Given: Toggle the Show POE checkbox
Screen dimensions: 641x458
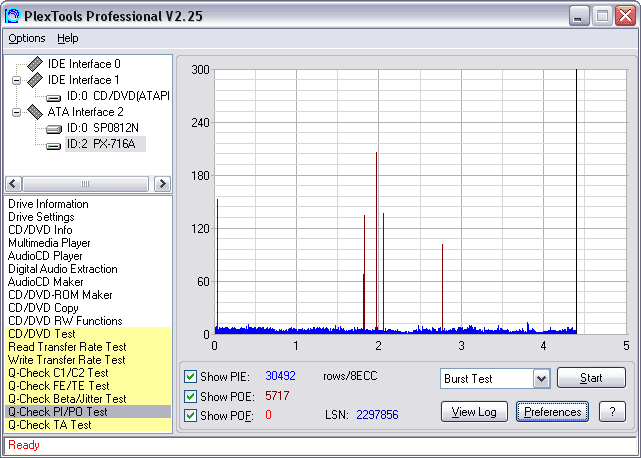Looking at the screenshot, I should pyautogui.click(x=190, y=396).
